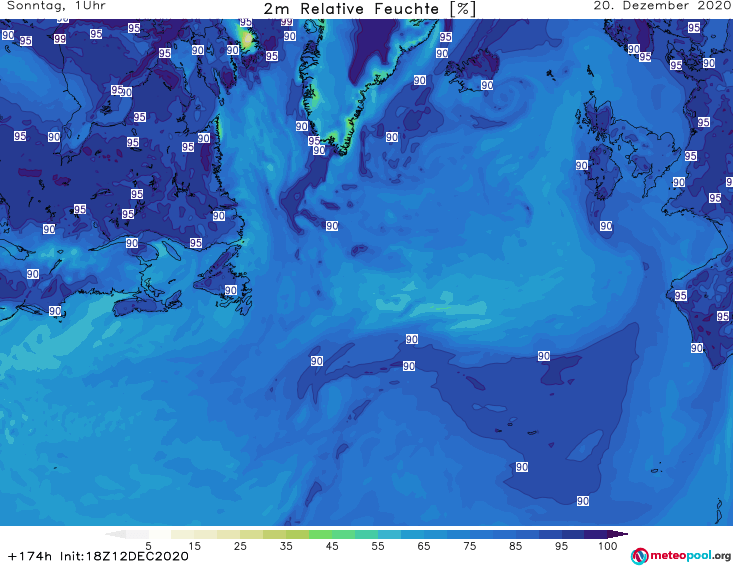
Task: Select the map title '2m Relative Feuchte [%]'
Action: pos(370,9)
